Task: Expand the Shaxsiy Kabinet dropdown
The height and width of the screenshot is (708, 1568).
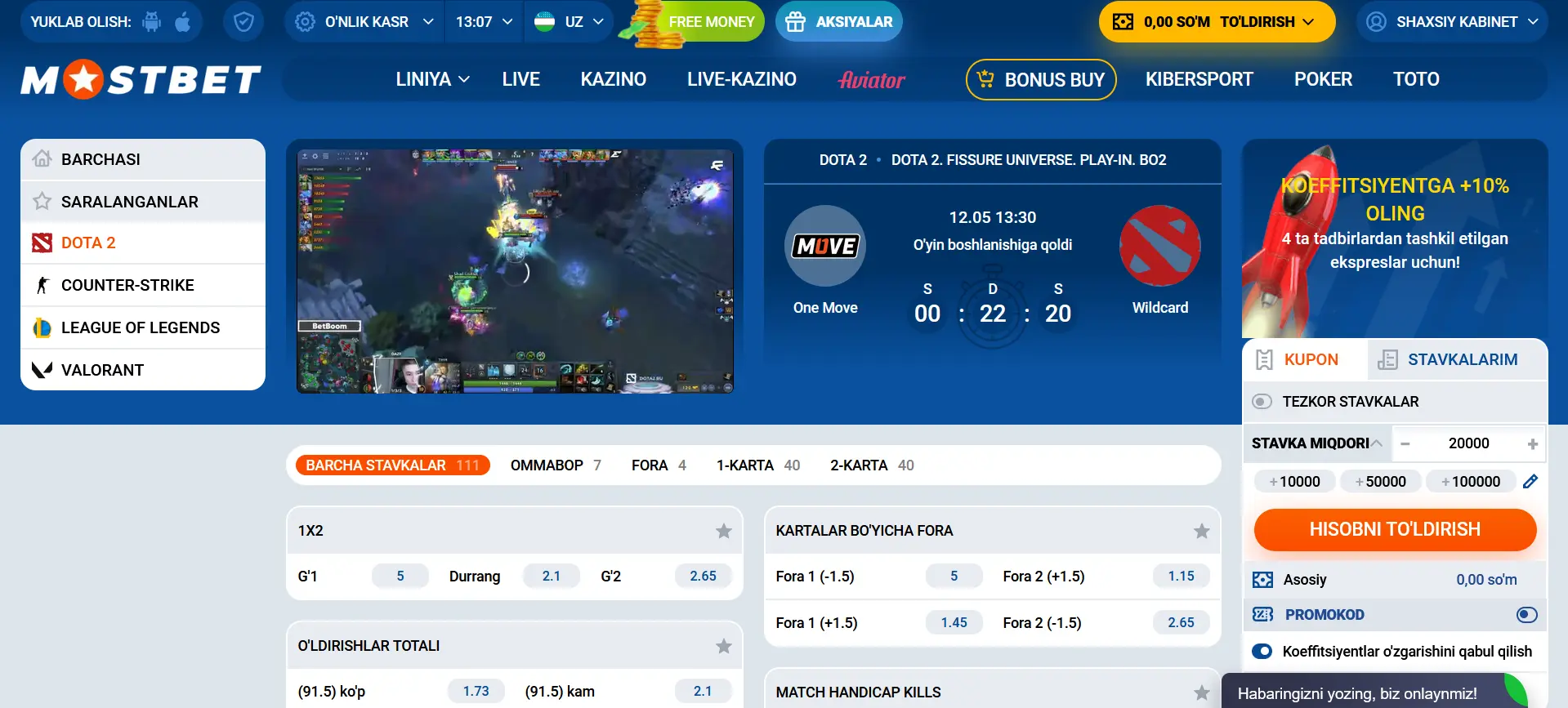Action: [x=1532, y=22]
